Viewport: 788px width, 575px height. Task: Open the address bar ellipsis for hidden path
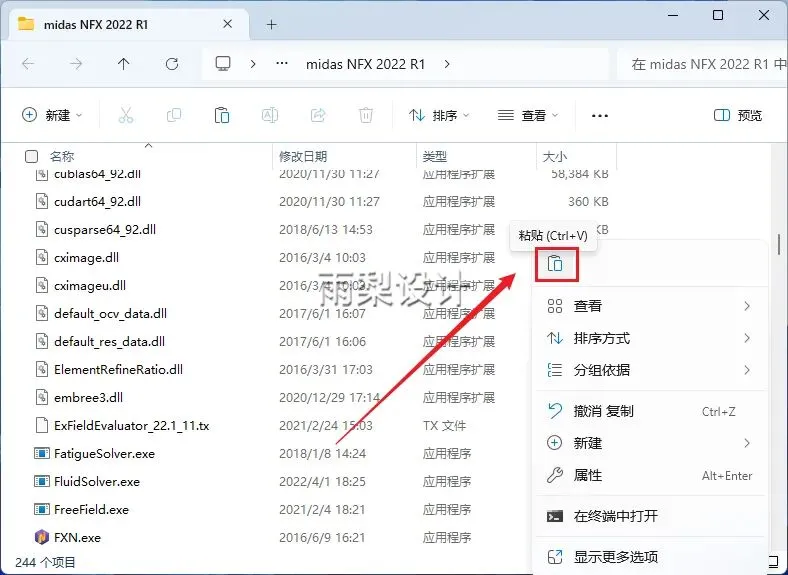282,64
